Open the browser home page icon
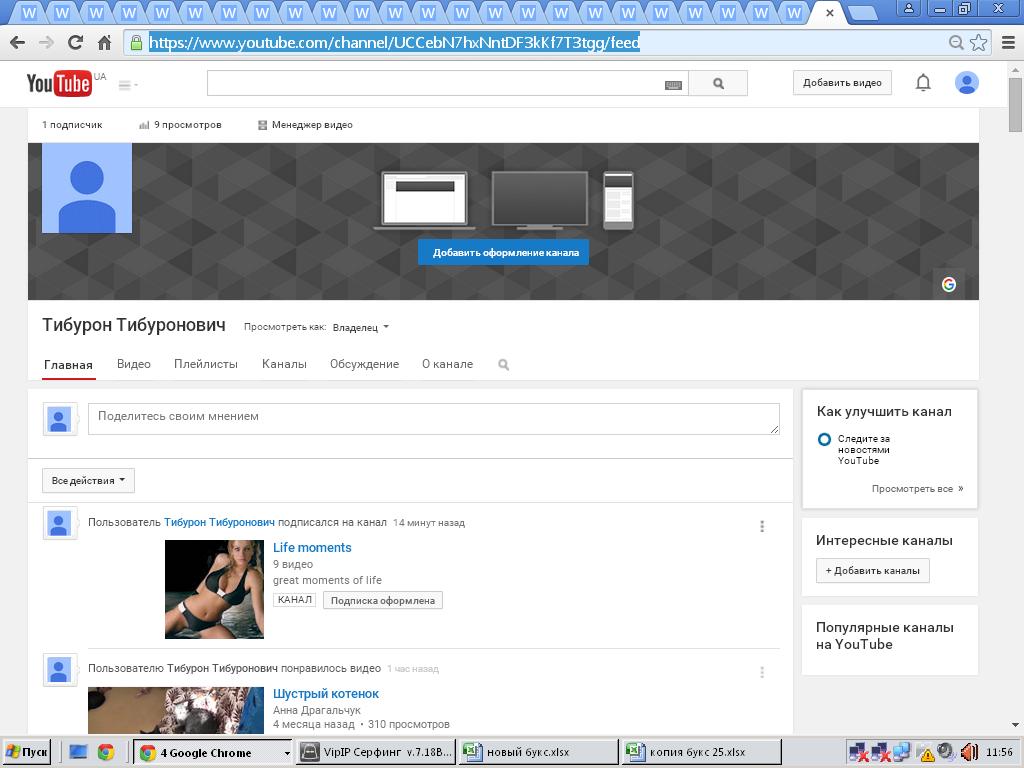Screen dimensions: 1024x768 [104, 43]
